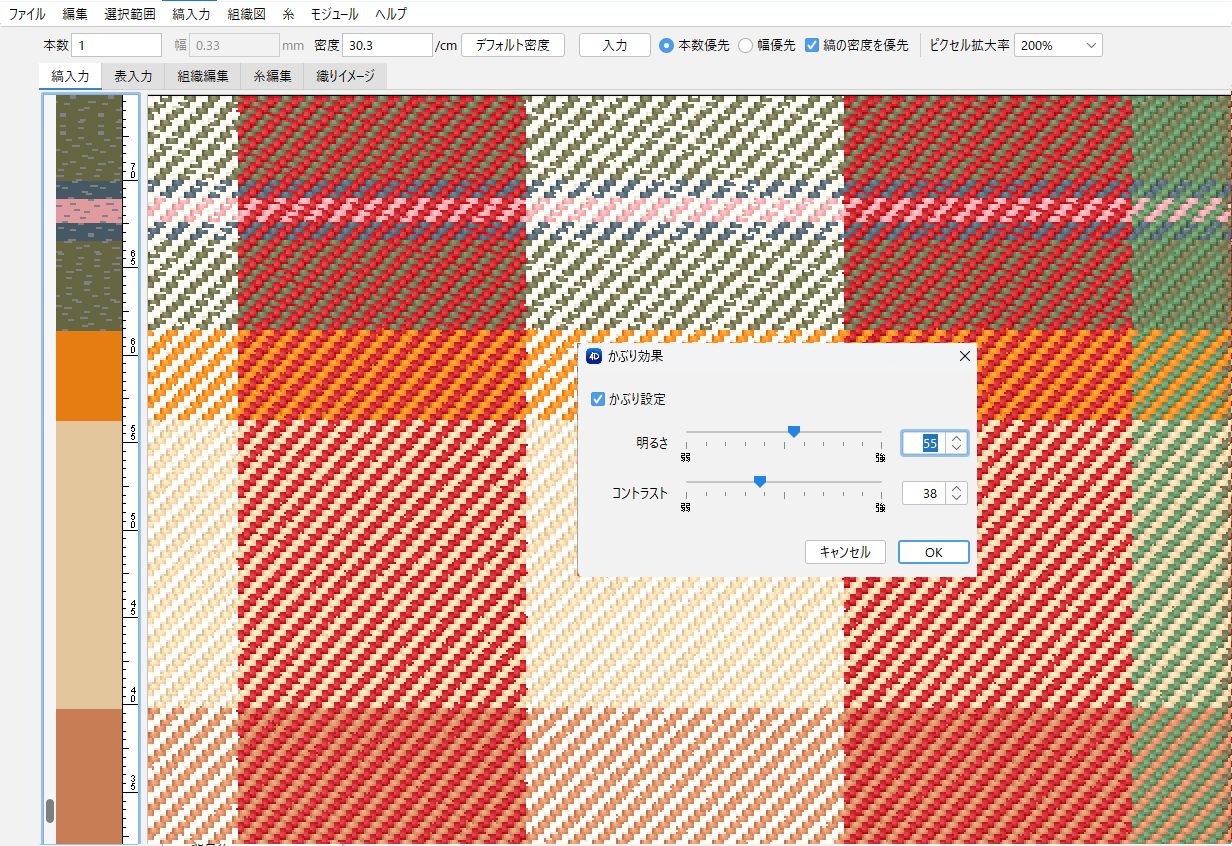Uncheck the かぶり設定 checkbox
This screenshot has height=846, width=1232.
tap(598, 399)
